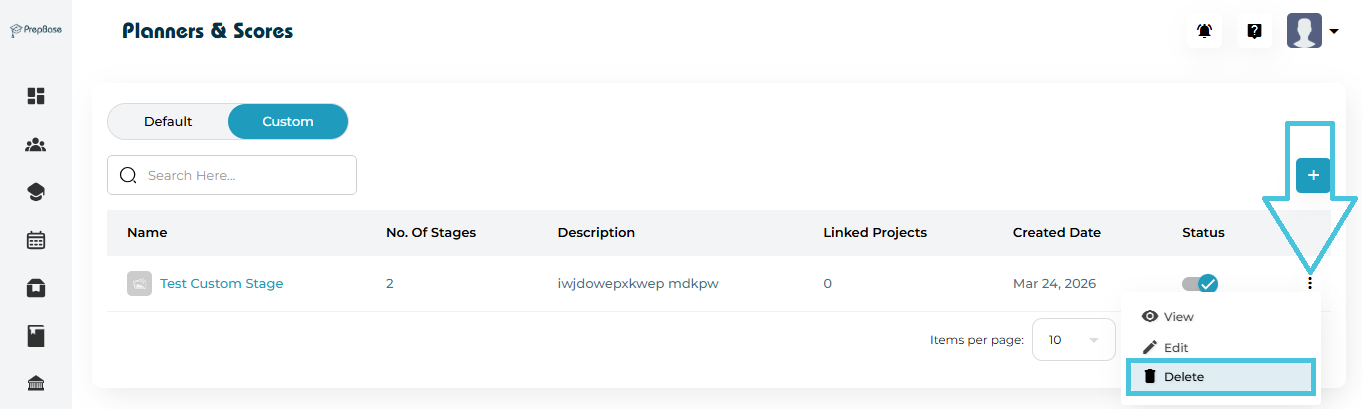Image resolution: width=1362 pixels, height=409 pixels.
Task: Click the help question mark icon
Action: click(x=1254, y=31)
